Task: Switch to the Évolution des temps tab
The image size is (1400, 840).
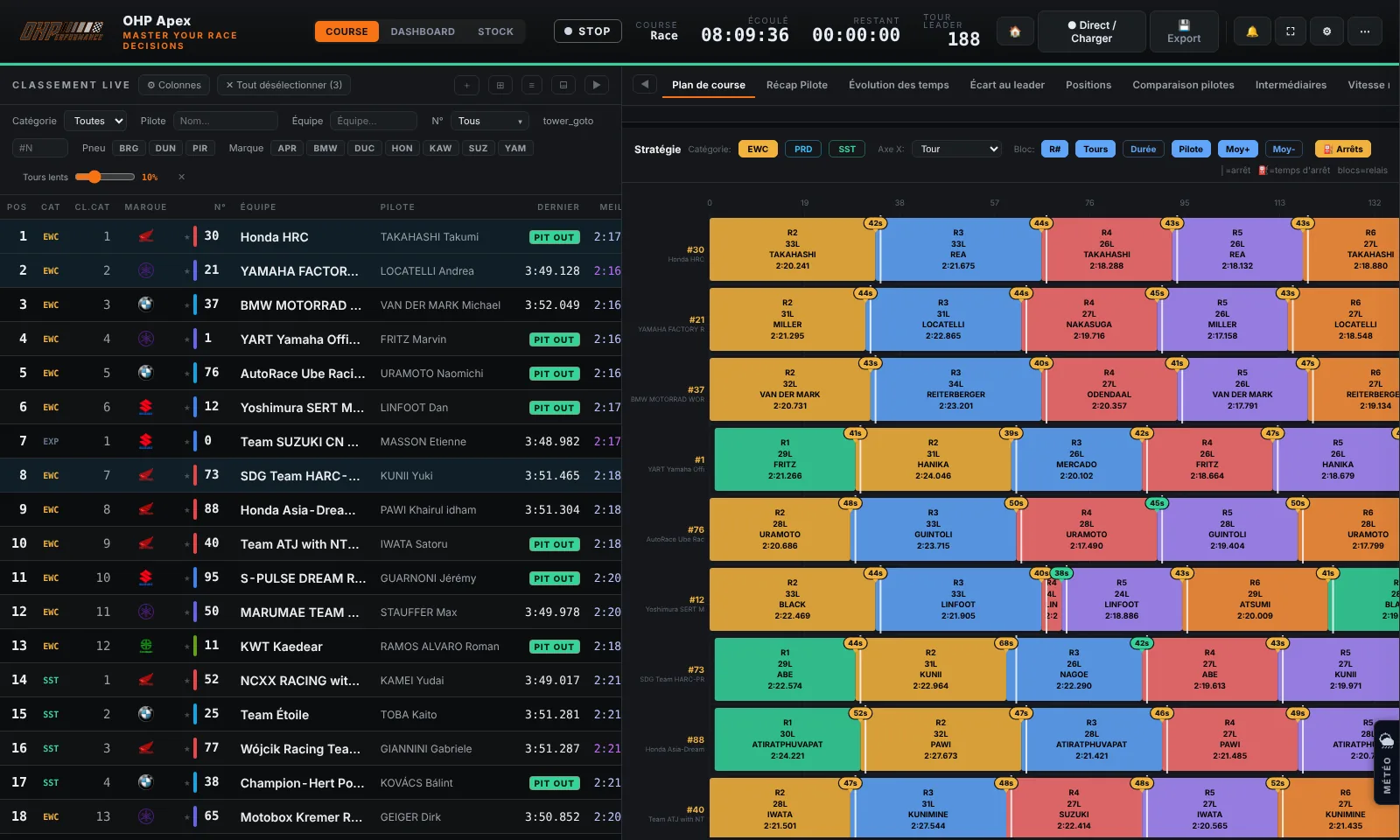Action: 899,85
